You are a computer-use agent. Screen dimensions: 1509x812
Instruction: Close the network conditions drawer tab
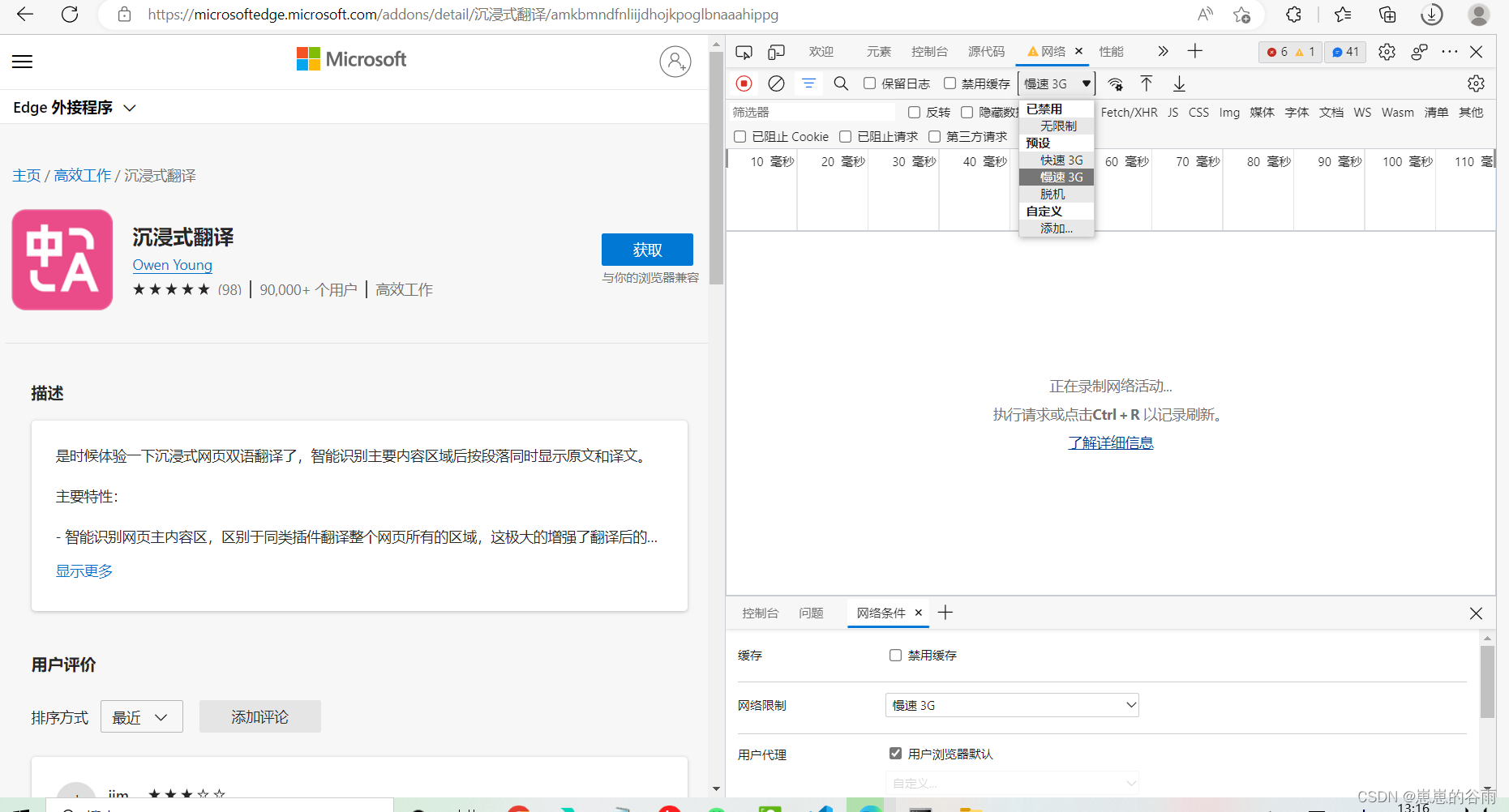click(x=918, y=613)
